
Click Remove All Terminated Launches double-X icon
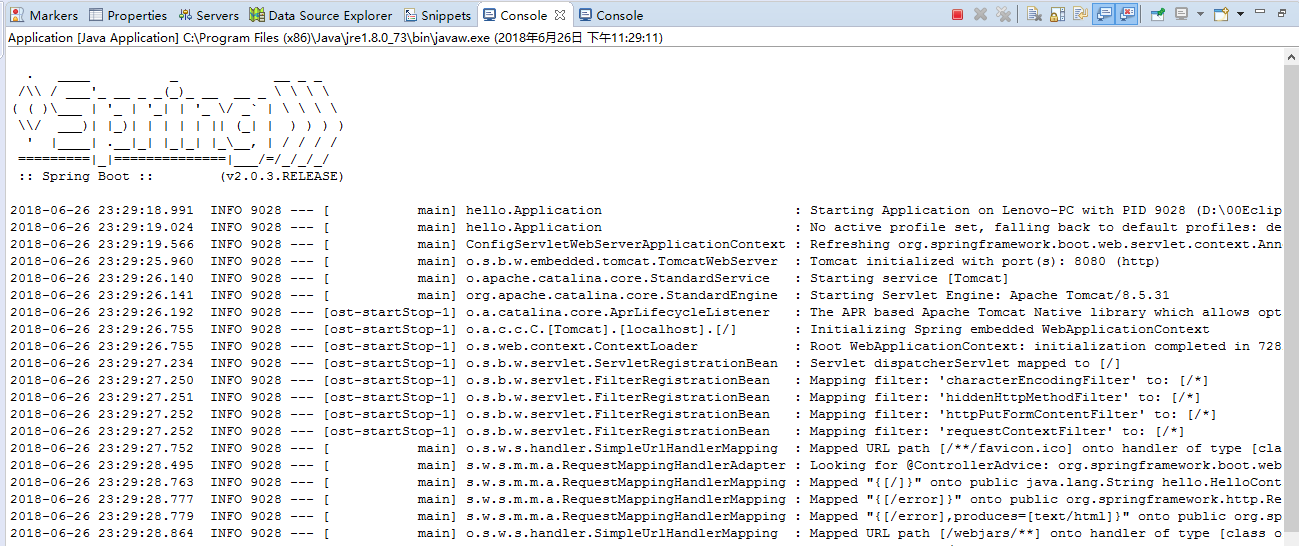1003,14
